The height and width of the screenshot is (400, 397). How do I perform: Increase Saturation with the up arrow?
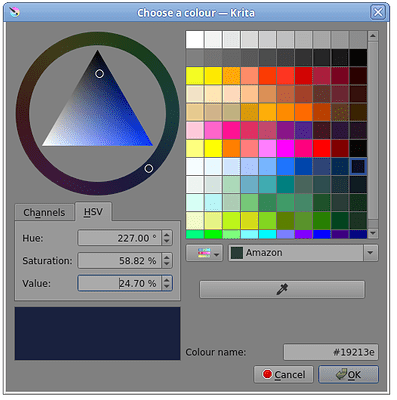click(167, 257)
